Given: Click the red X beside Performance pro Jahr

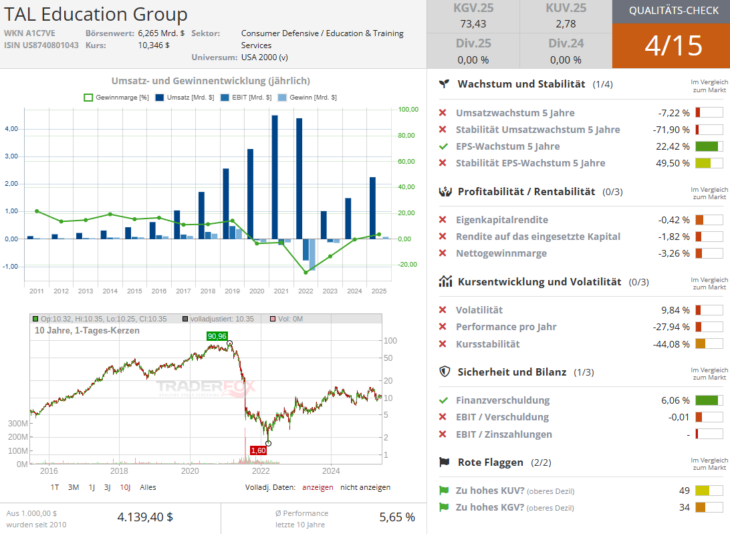Looking at the screenshot, I should click(443, 327).
